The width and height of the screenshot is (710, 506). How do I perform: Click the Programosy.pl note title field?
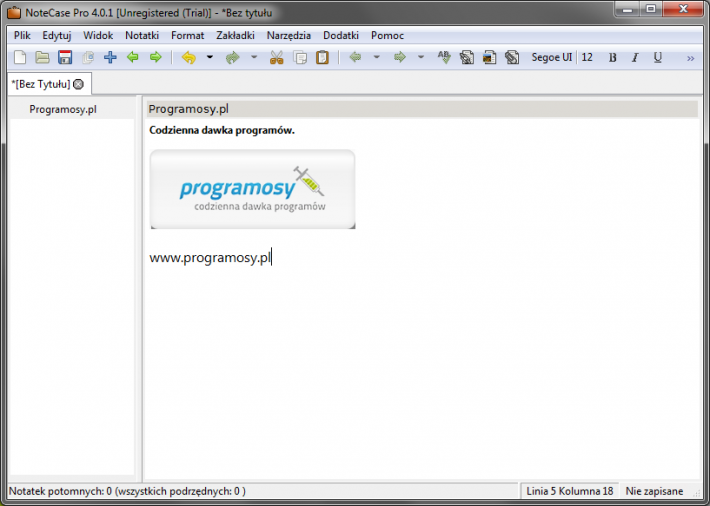click(x=422, y=109)
